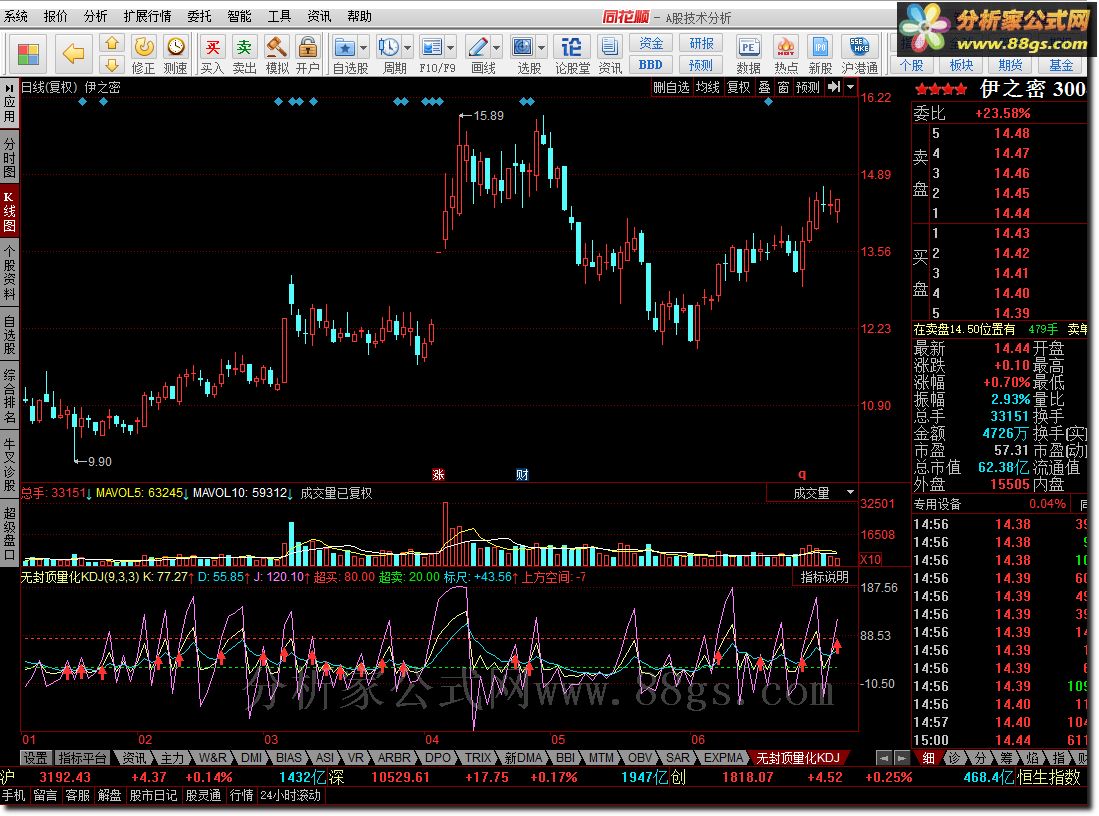Click the jump-to-end arrow icon above the chart
1099x816 pixels.
click(x=834, y=87)
